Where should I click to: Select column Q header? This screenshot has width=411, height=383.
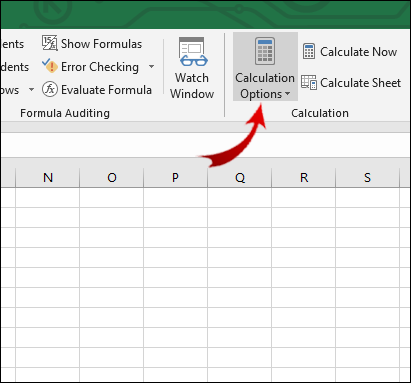(x=240, y=177)
